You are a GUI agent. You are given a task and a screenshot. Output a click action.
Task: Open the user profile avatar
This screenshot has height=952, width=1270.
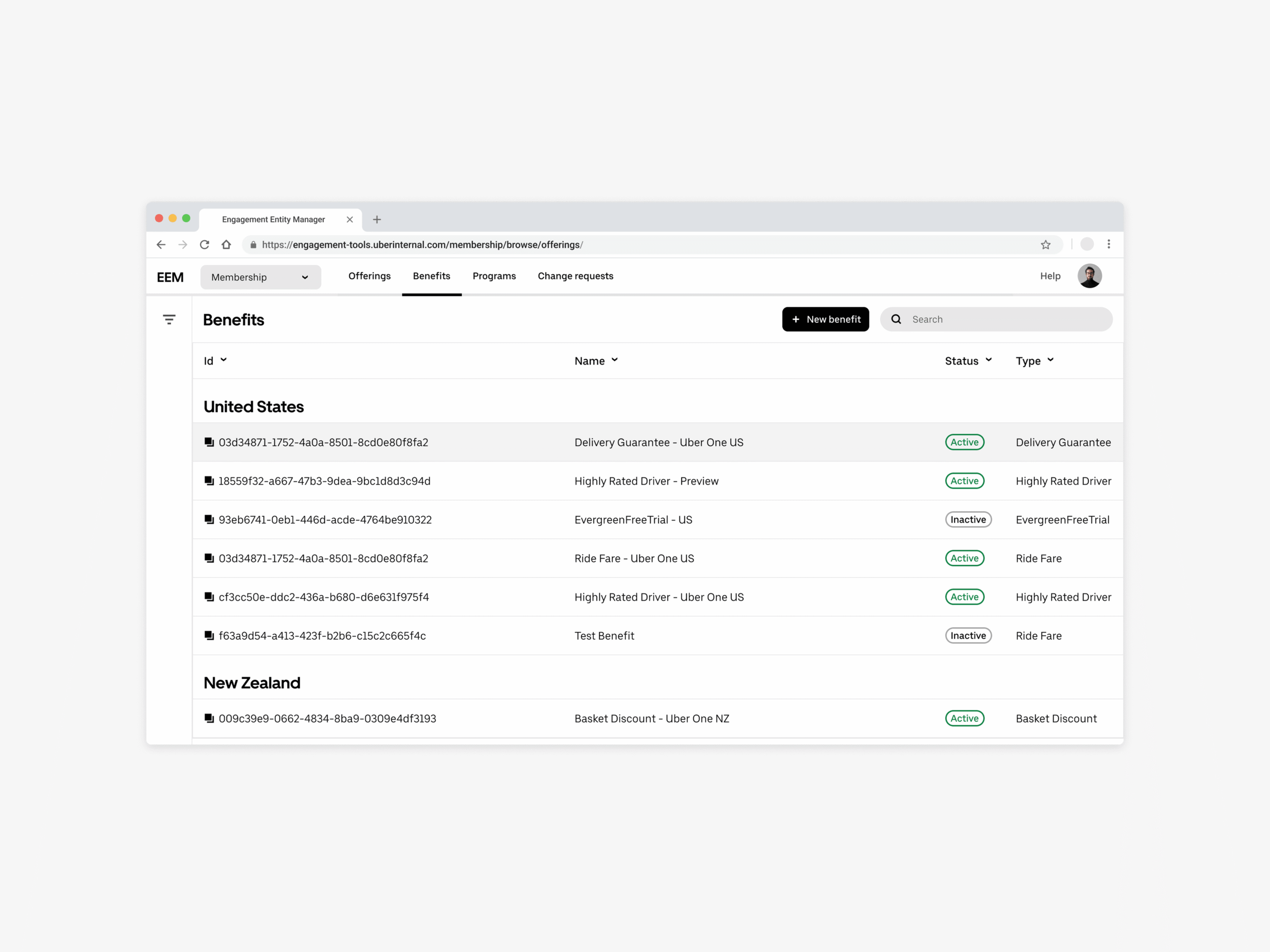[x=1089, y=276]
